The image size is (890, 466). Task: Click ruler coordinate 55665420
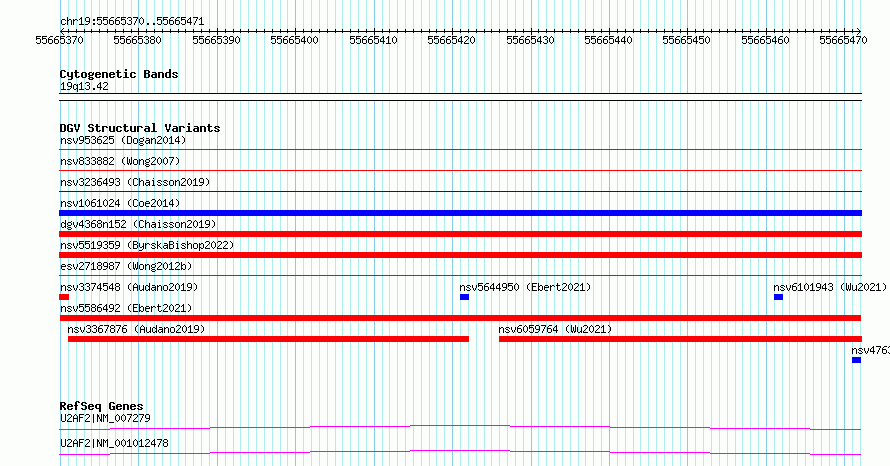[x=452, y=40]
